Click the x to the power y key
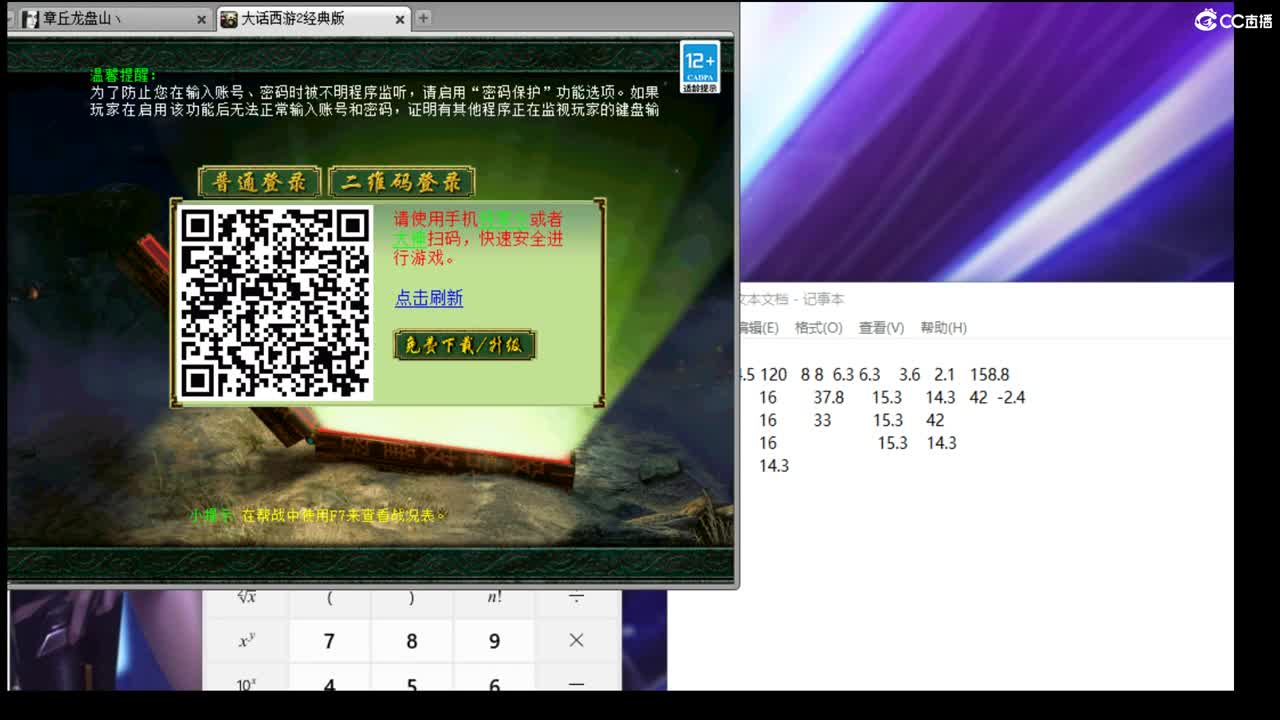The width and height of the screenshot is (1280, 720). click(246, 641)
